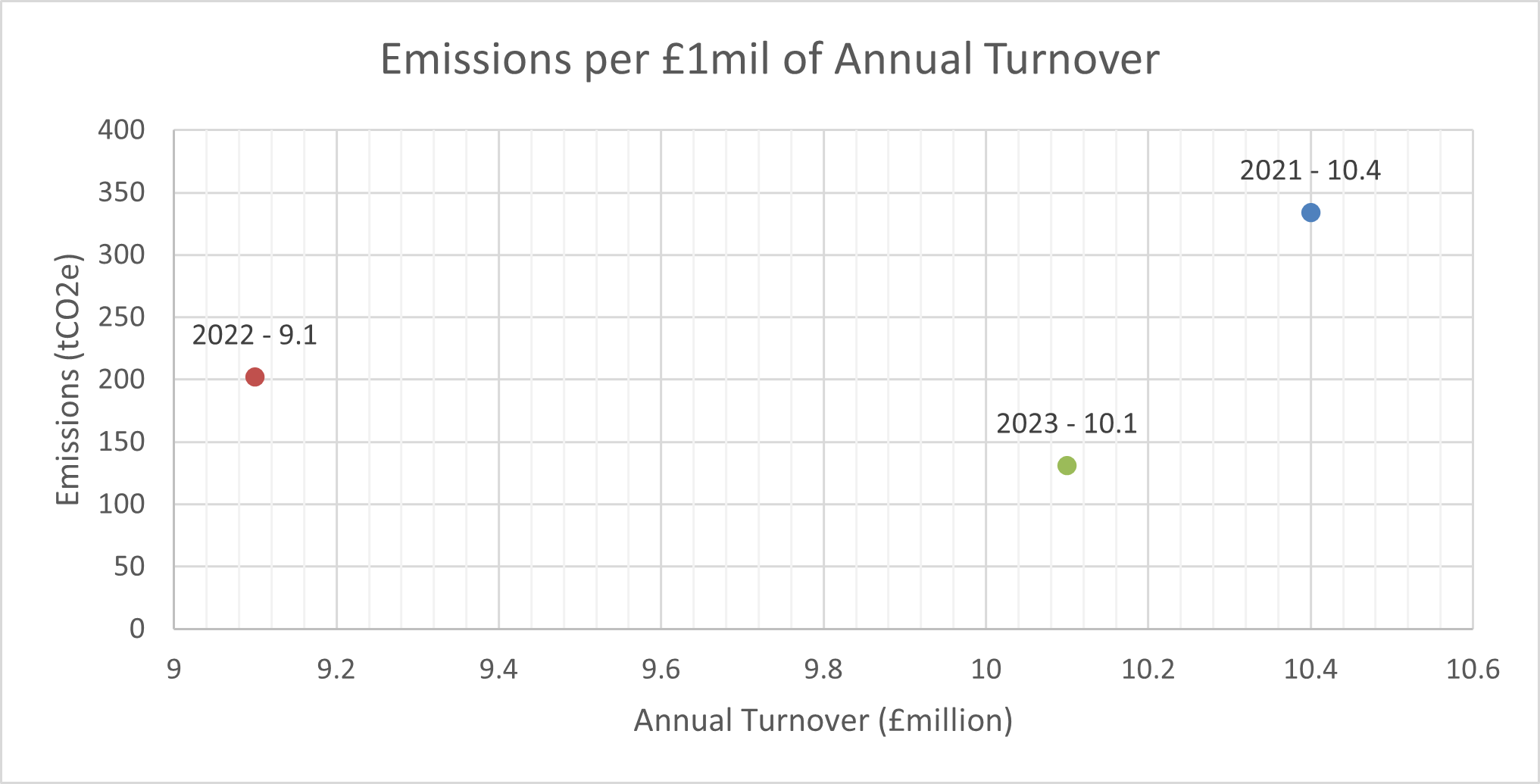Click the 250 value on vertical axis
The image size is (1540, 784).
(121, 317)
